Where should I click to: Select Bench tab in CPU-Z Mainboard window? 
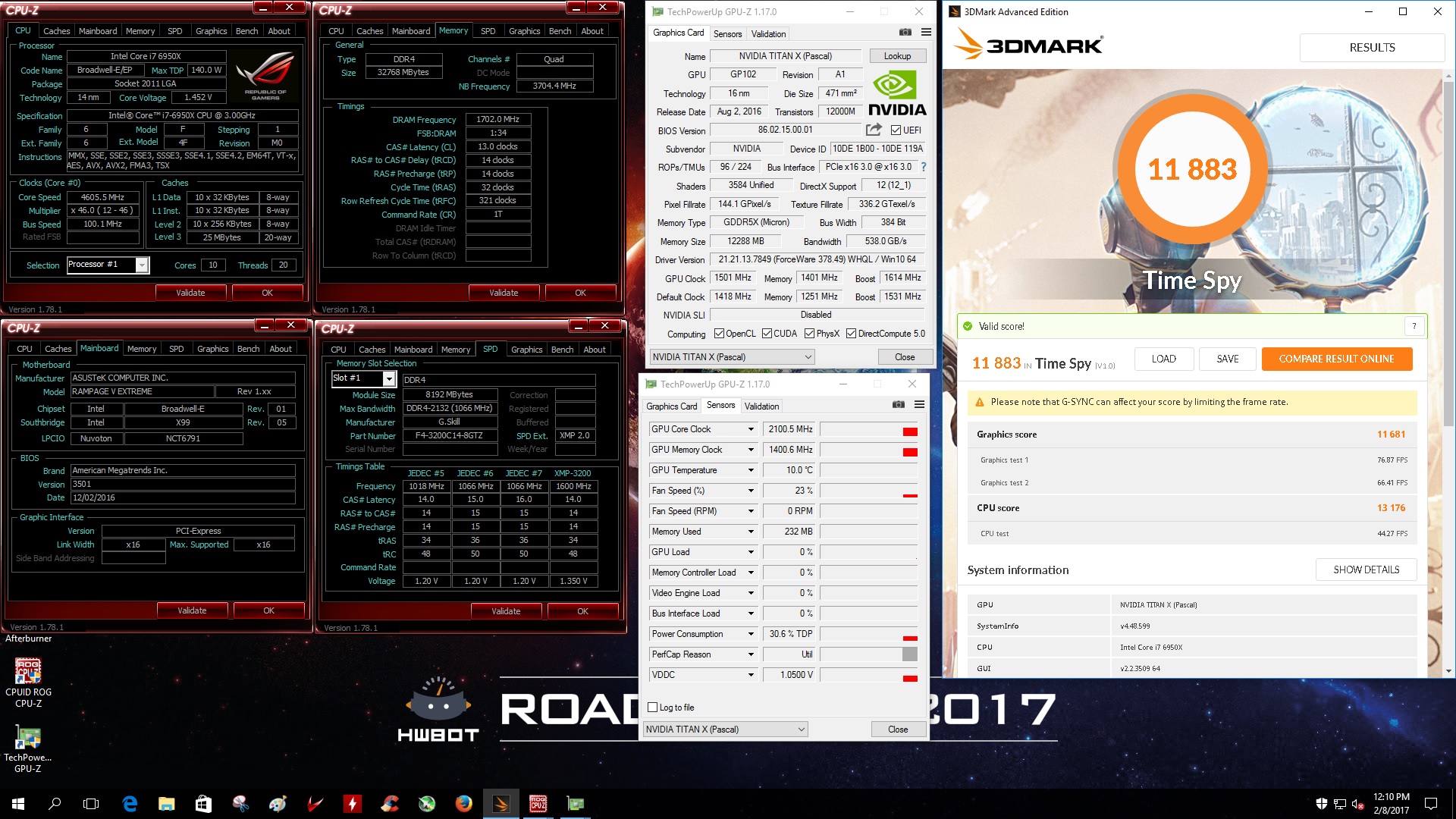[x=248, y=349]
